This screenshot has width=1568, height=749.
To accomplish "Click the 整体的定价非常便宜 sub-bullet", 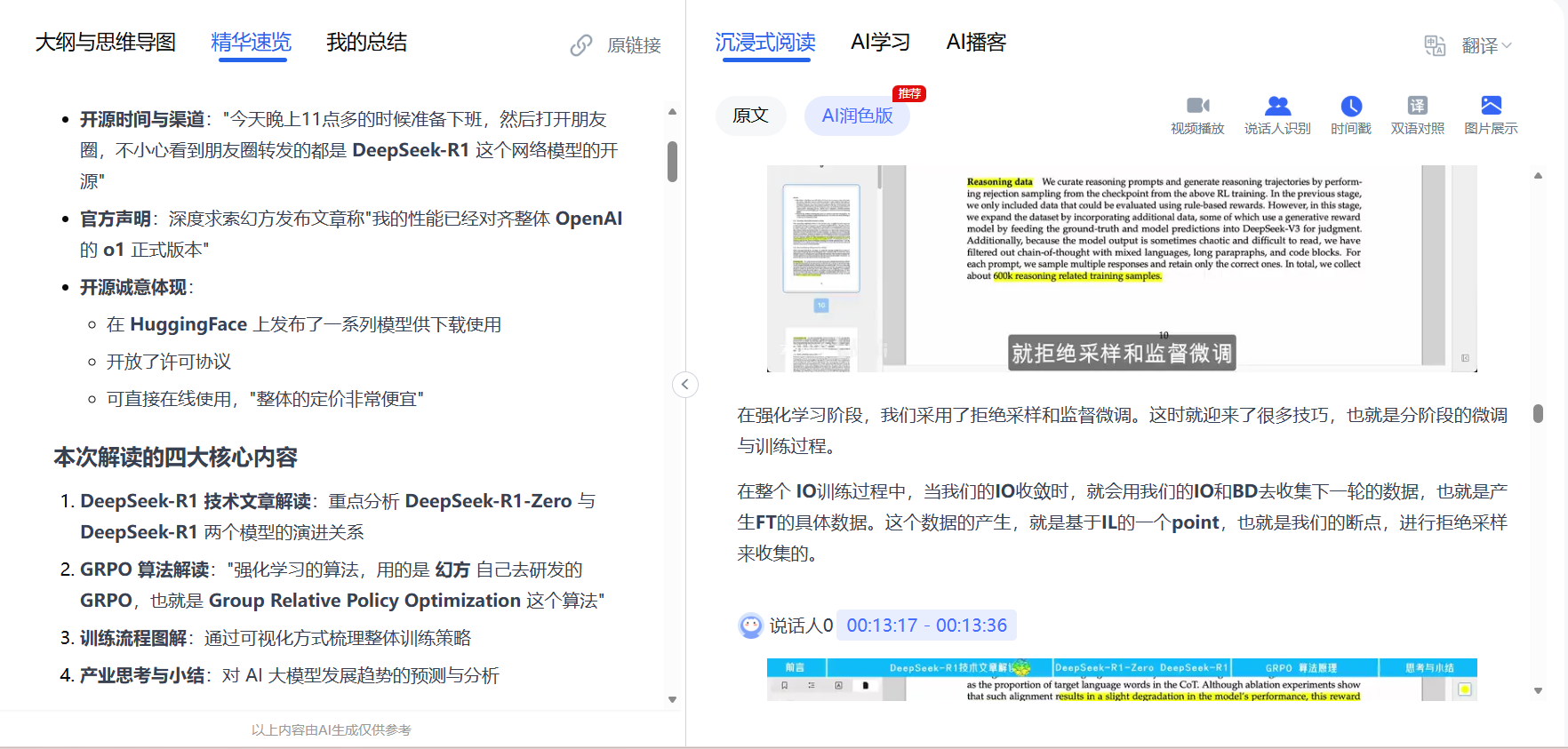I will pos(265,399).
